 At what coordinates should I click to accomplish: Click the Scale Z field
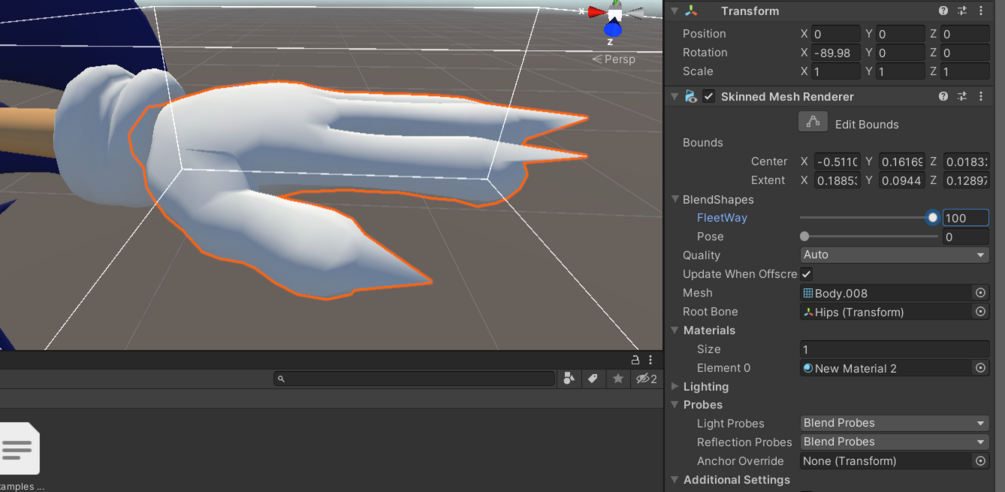tap(965, 71)
